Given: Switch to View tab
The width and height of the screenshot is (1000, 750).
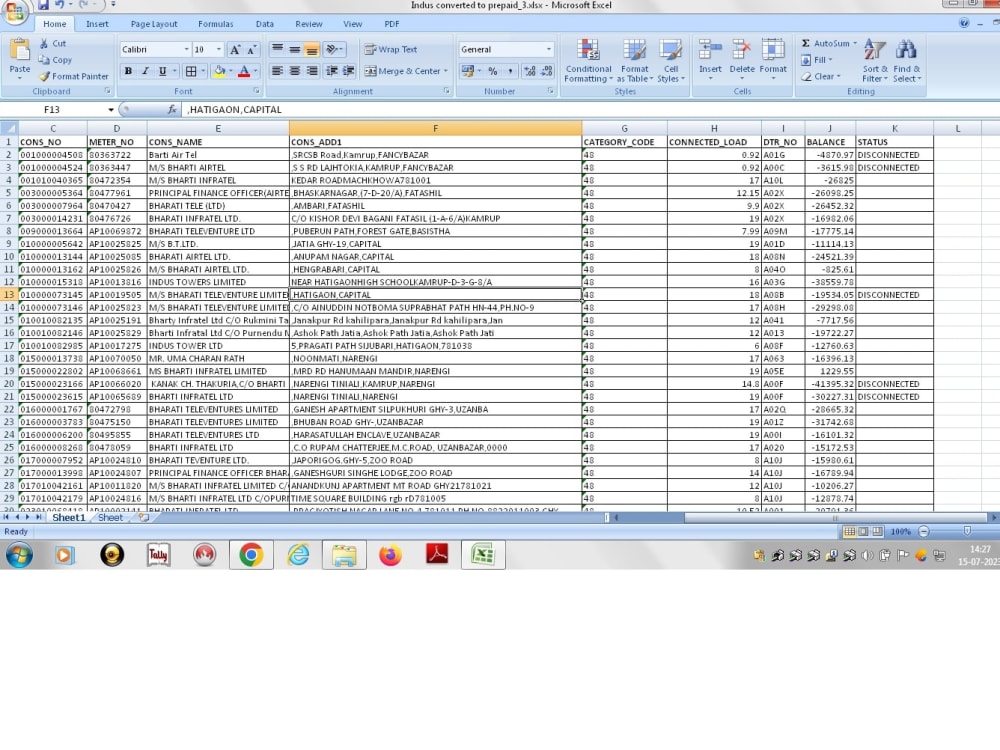Looking at the screenshot, I should coord(353,24).
